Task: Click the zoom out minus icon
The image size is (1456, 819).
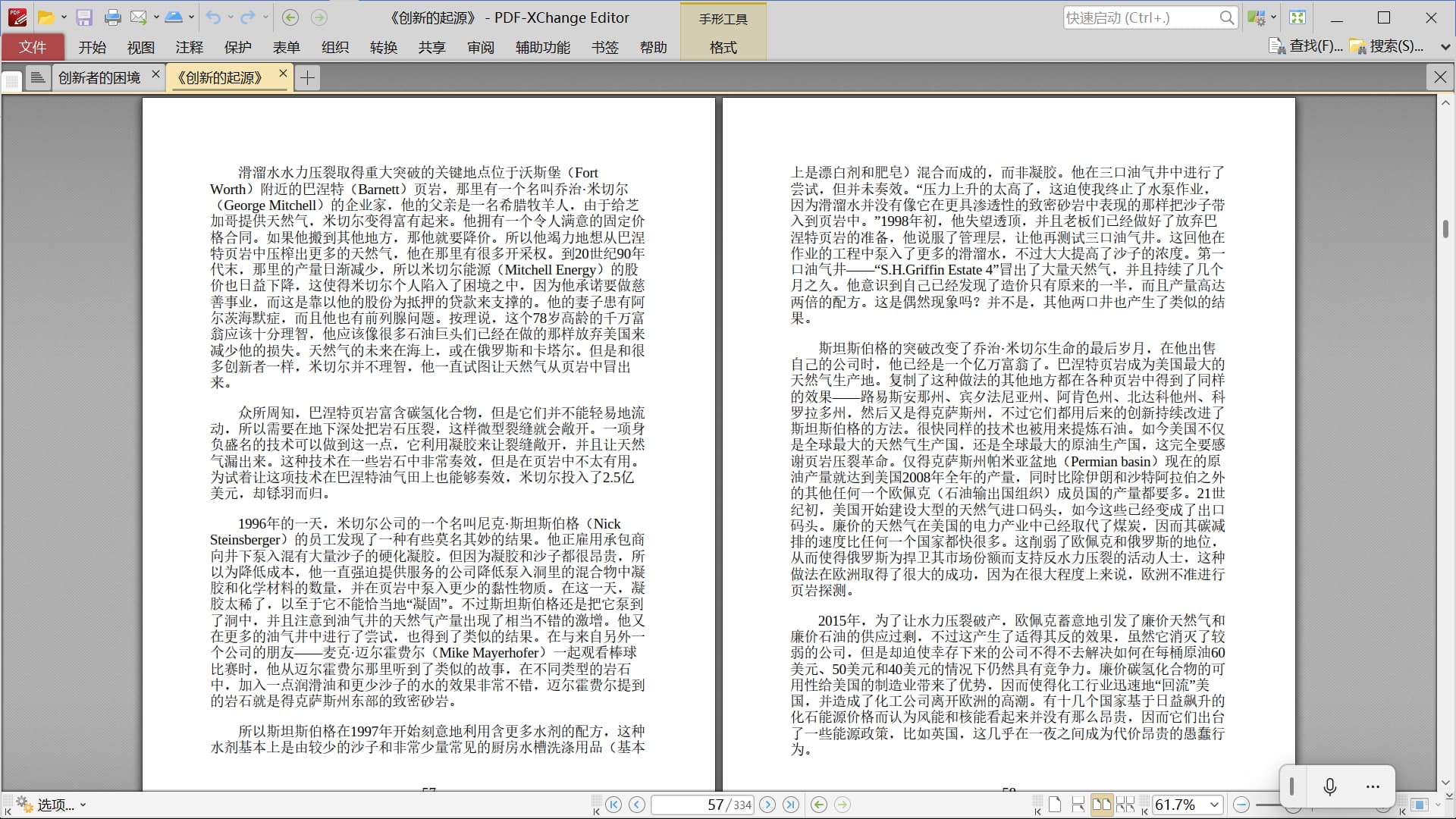Action: coord(1241,805)
